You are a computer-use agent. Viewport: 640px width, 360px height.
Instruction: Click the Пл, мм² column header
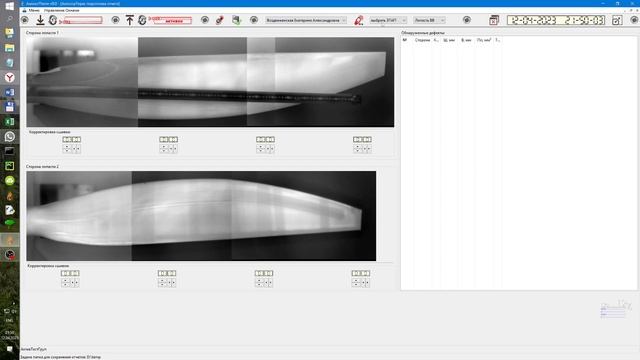pyautogui.click(x=484, y=40)
